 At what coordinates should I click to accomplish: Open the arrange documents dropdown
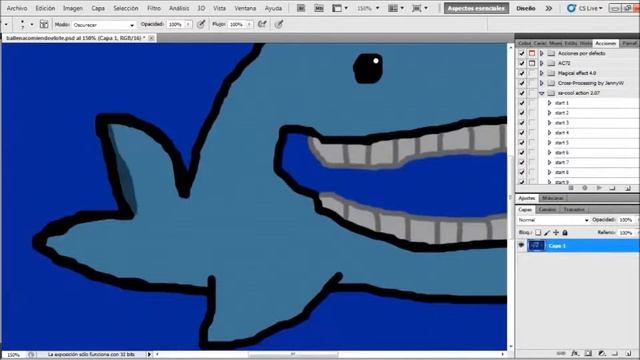coord(396,8)
